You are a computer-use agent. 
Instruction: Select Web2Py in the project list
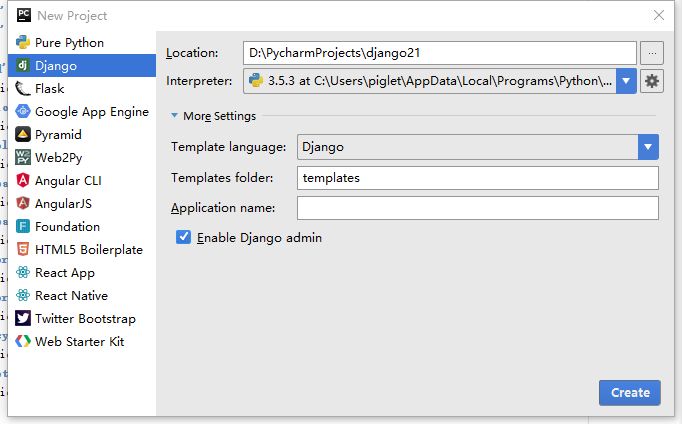tap(82, 157)
